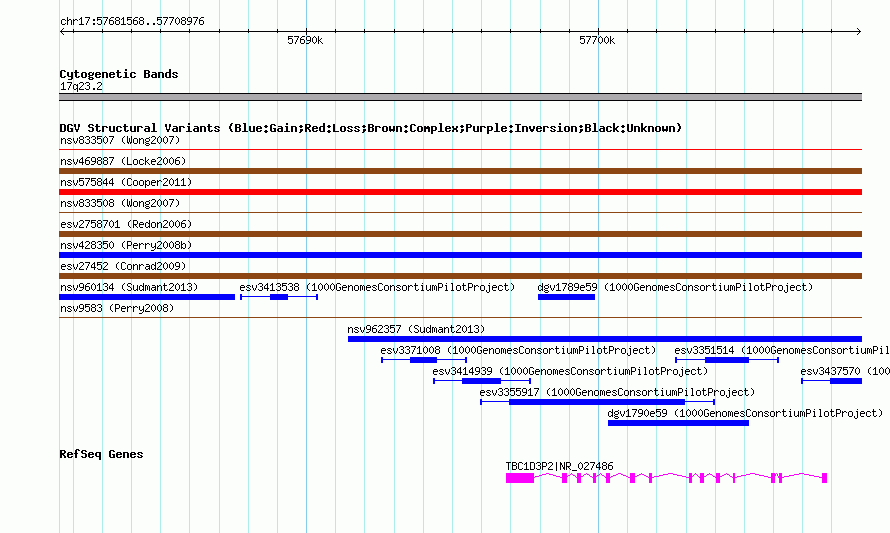The height and width of the screenshot is (533, 890).
Task: Click the Cytogenetic Bands track title
Action: point(119,74)
